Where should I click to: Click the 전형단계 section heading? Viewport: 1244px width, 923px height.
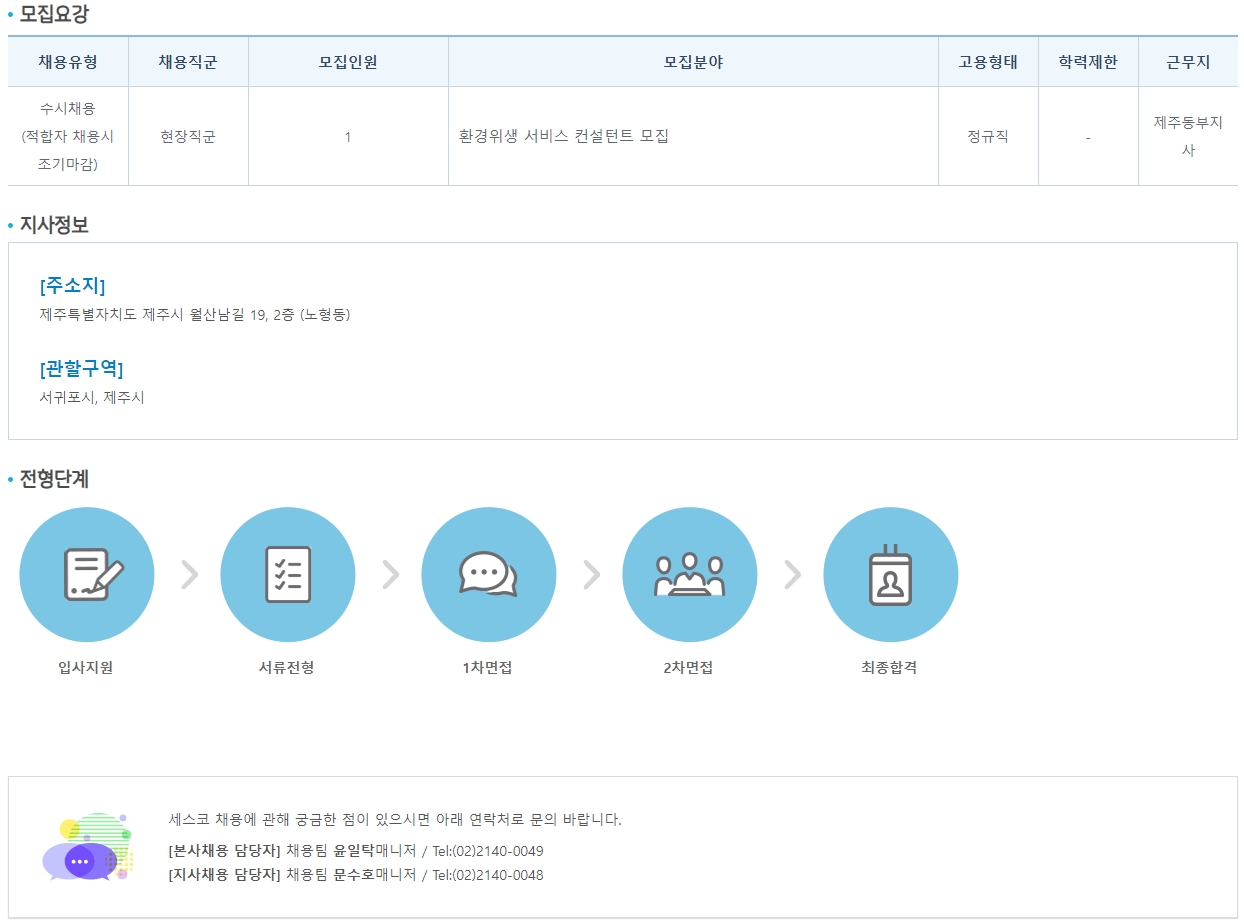pyautogui.click(x=54, y=479)
